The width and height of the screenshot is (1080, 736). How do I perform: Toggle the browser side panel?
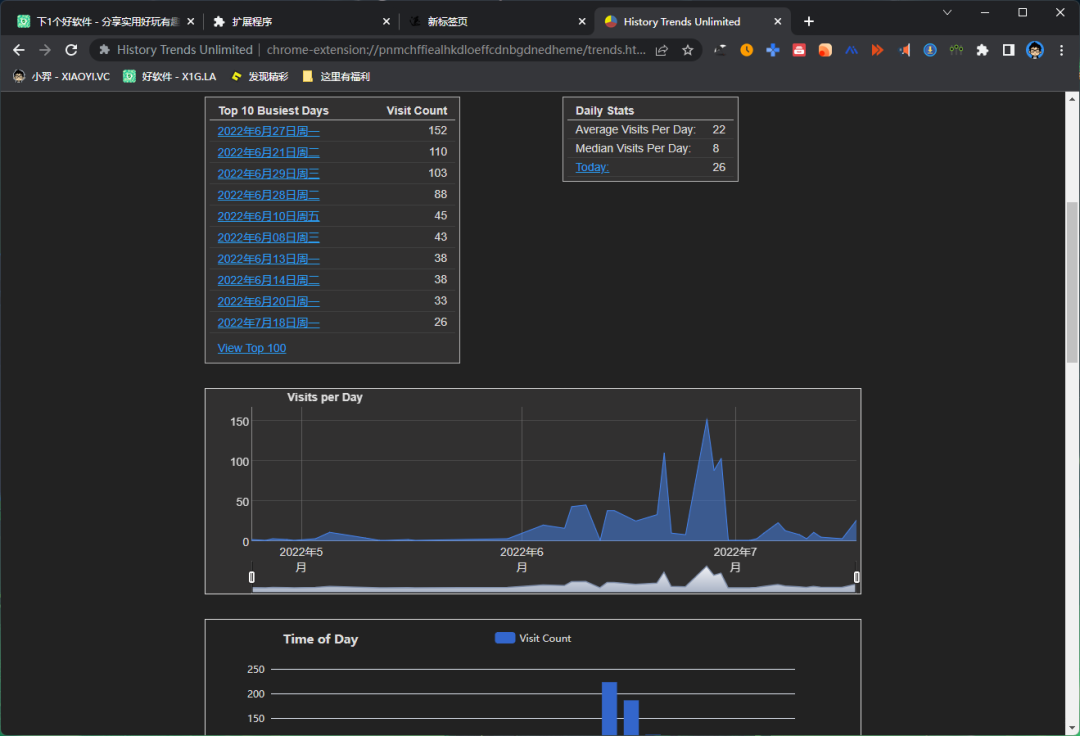click(x=1008, y=50)
